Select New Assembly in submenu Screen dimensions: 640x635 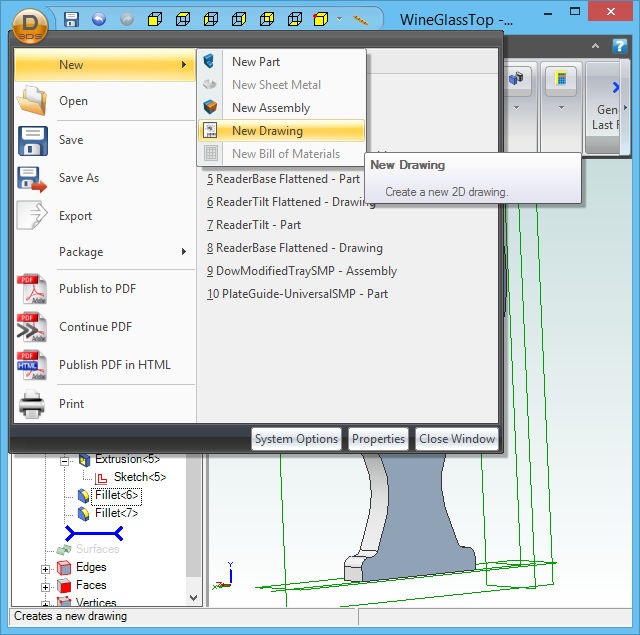[x=281, y=108]
